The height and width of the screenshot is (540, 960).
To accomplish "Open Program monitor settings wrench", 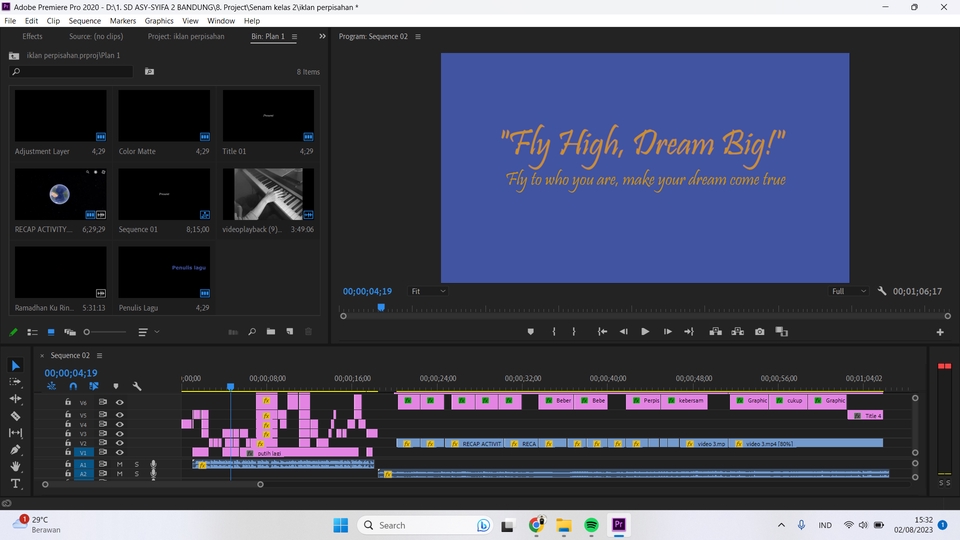I will [882, 291].
